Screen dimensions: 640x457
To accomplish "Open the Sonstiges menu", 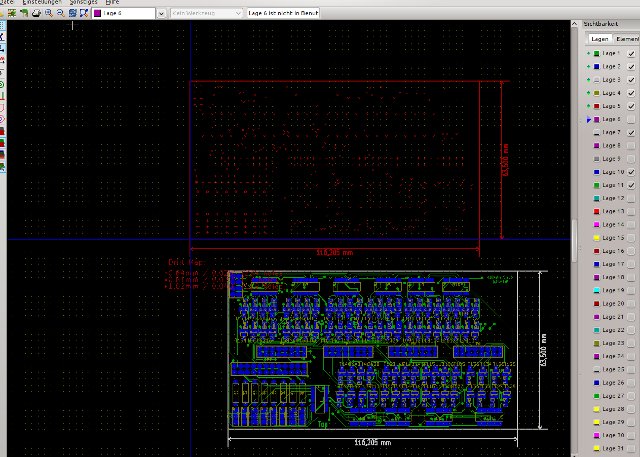I will 83,2.
